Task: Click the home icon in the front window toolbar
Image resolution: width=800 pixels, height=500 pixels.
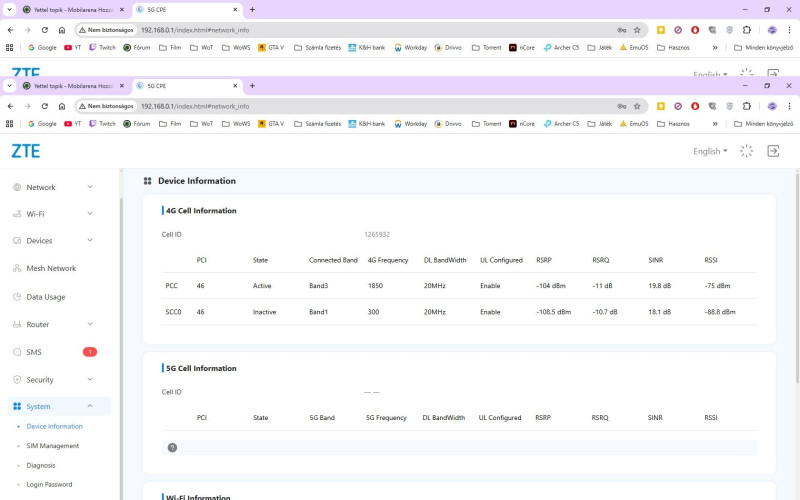Action: pyautogui.click(x=62, y=106)
